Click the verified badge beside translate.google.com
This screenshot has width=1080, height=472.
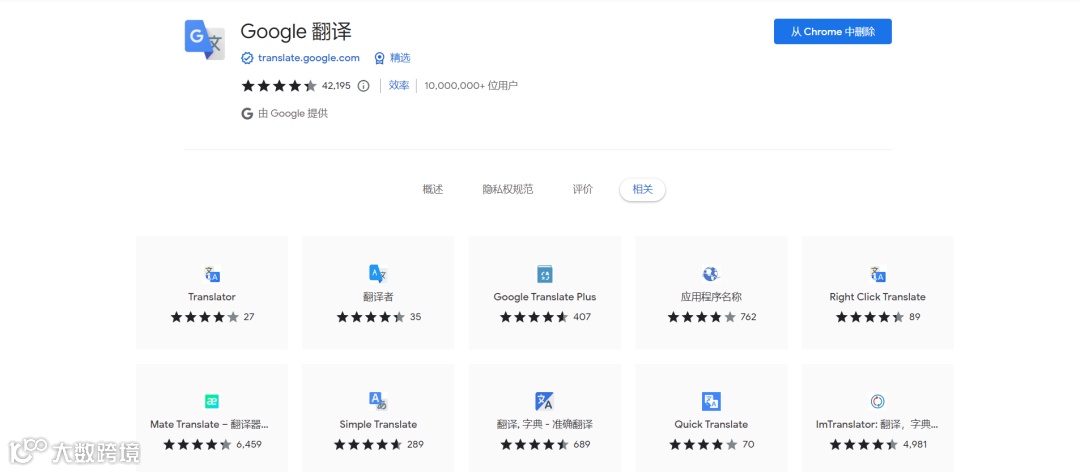tap(247, 58)
